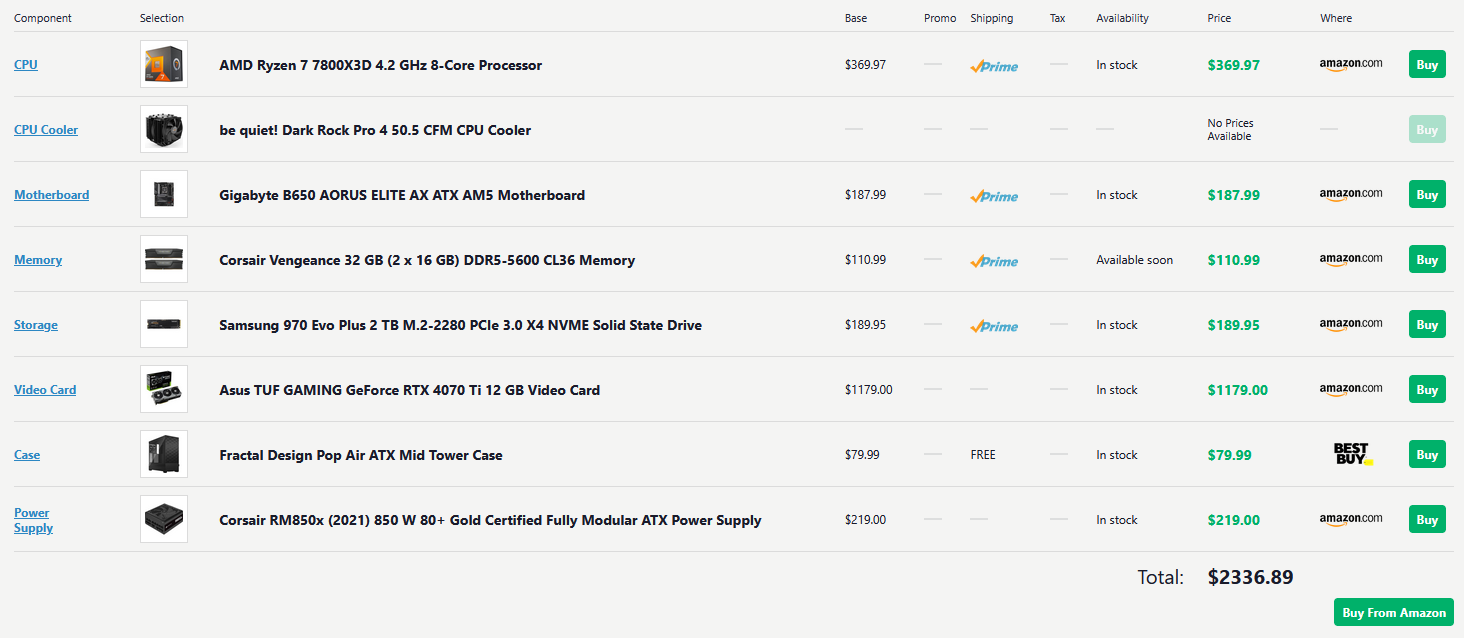Image resolution: width=1464 pixels, height=638 pixels.
Task: Click the green $219.00 power supply price
Action: click(x=1234, y=520)
